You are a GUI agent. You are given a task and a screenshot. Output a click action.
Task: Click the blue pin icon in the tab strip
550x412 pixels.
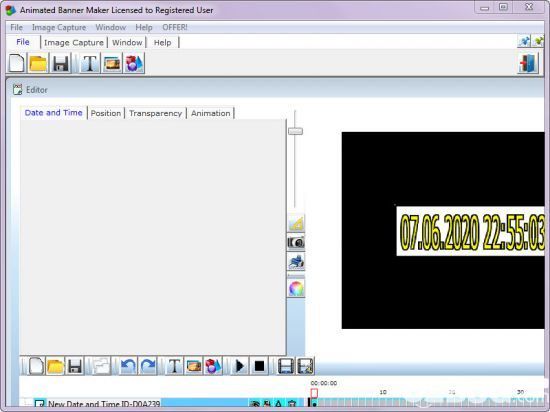(x=524, y=41)
